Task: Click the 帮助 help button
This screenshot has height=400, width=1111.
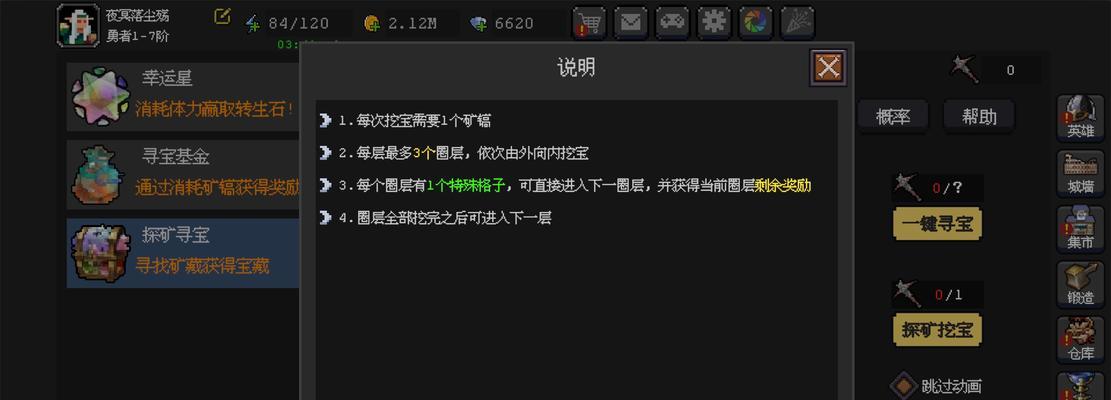Action: (979, 117)
